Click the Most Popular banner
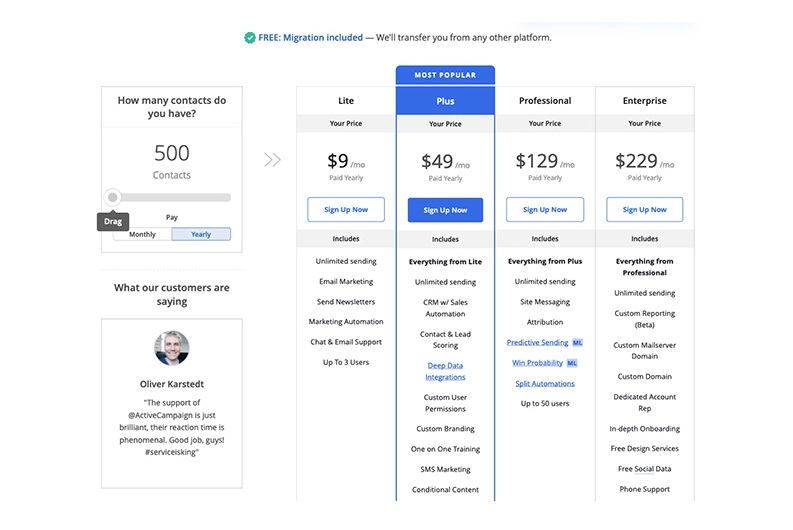The image size is (793, 530). click(x=445, y=75)
